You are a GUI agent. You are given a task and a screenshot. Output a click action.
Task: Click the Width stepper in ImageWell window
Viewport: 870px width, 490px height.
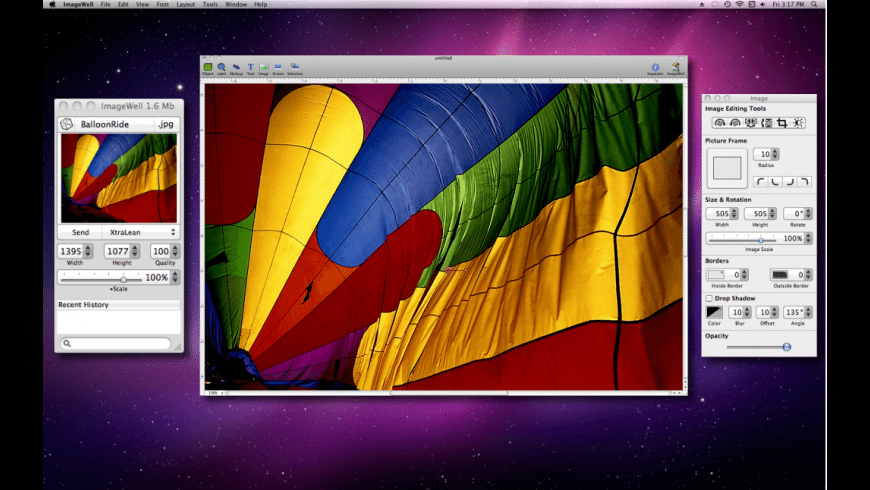88,251
